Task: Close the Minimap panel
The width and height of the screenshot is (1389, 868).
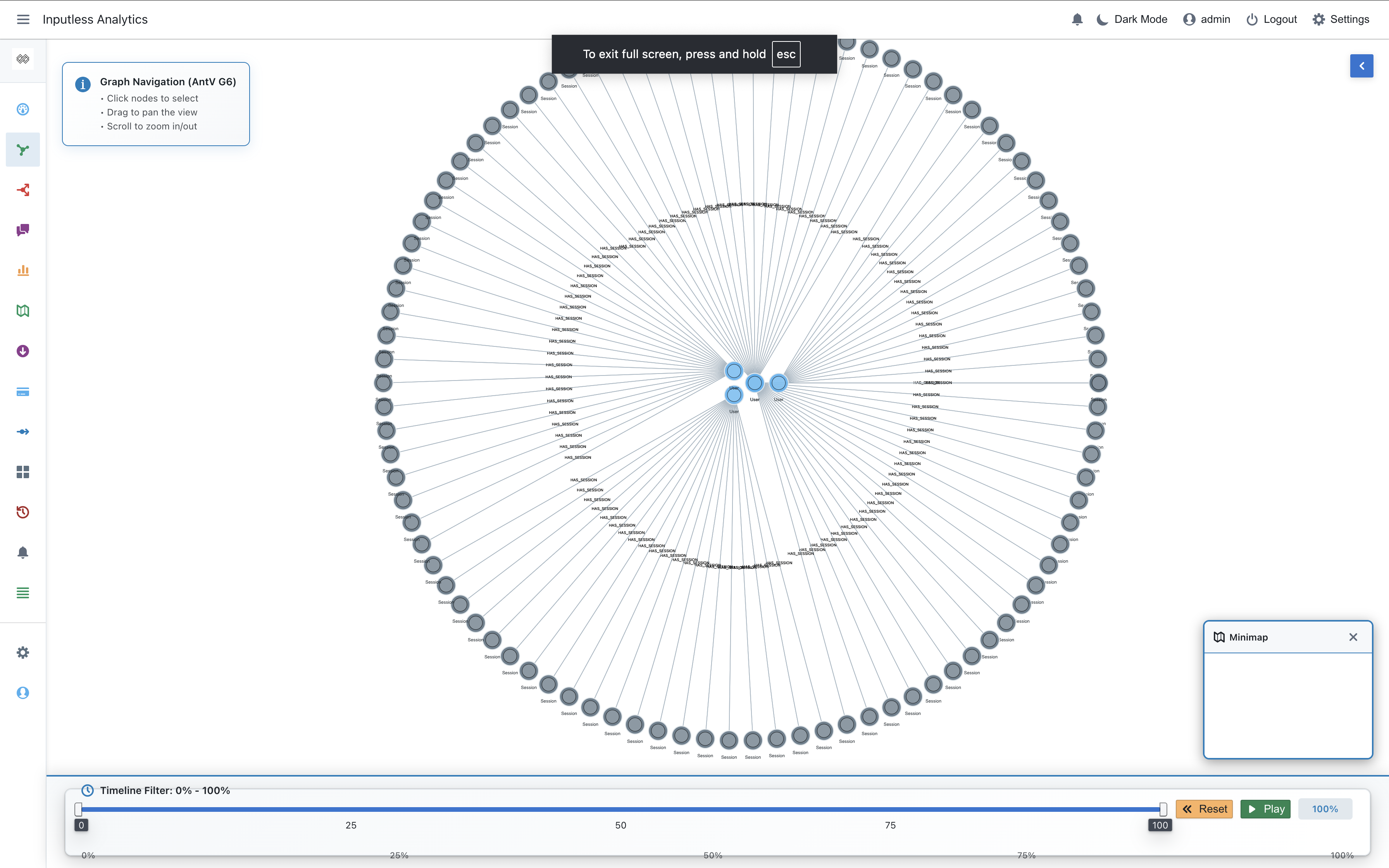Action: 1353,637
